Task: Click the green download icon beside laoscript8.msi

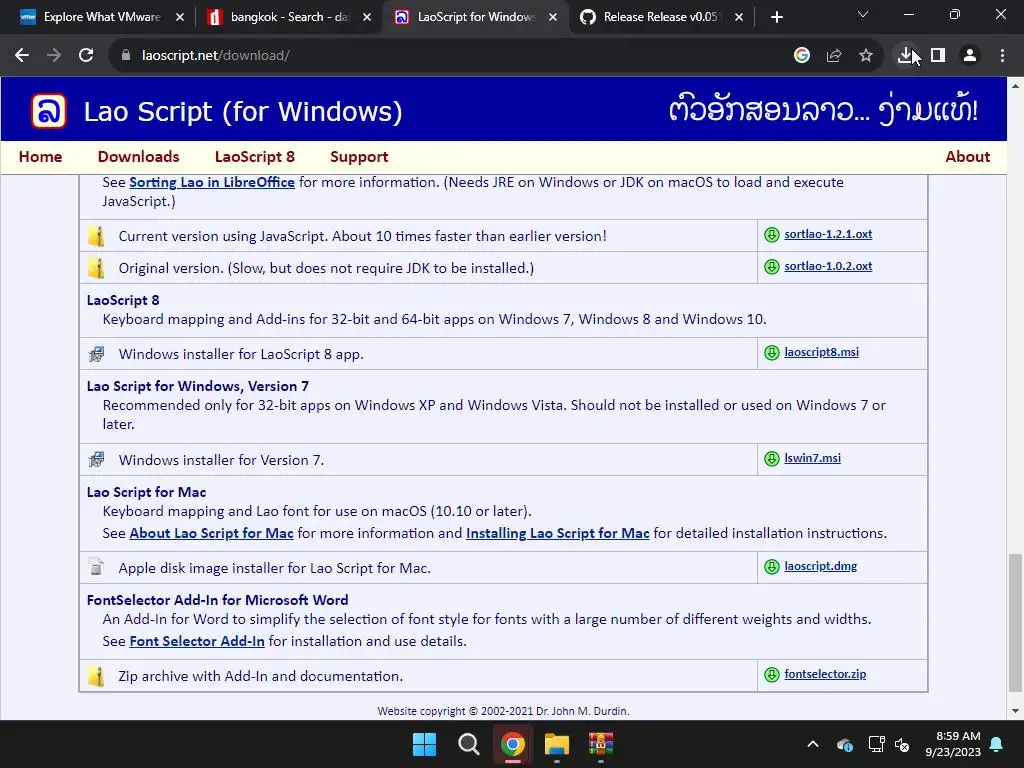Action: [772, 353]
